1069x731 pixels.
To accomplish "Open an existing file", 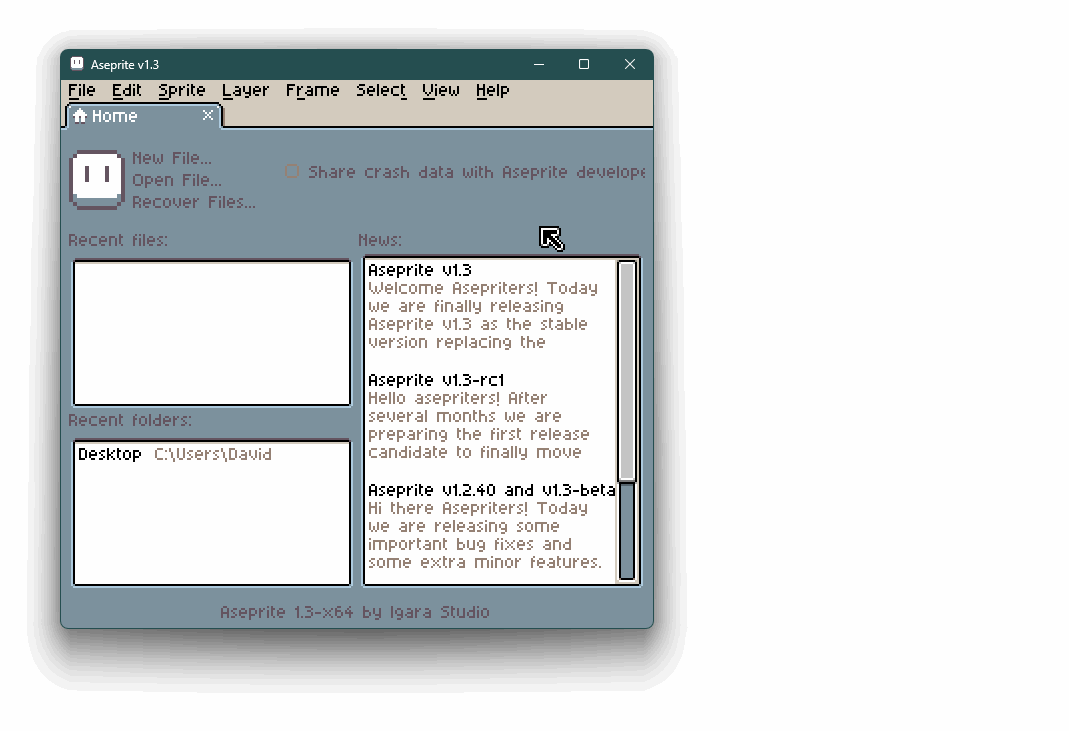I will [x=173, y=180].
